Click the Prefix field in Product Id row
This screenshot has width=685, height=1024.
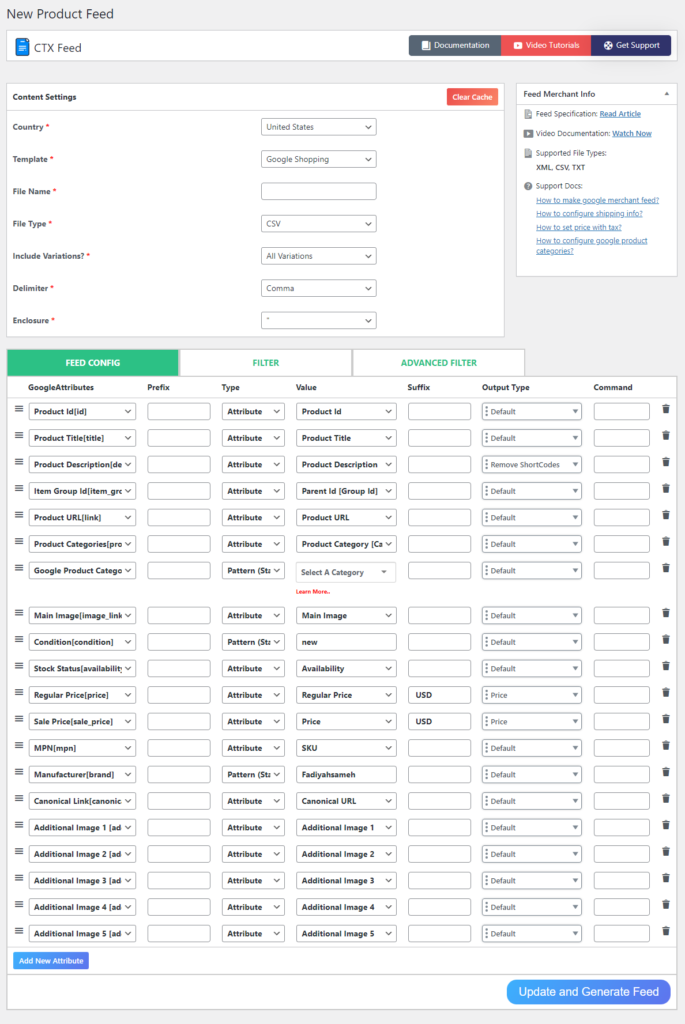pos(179,411)
